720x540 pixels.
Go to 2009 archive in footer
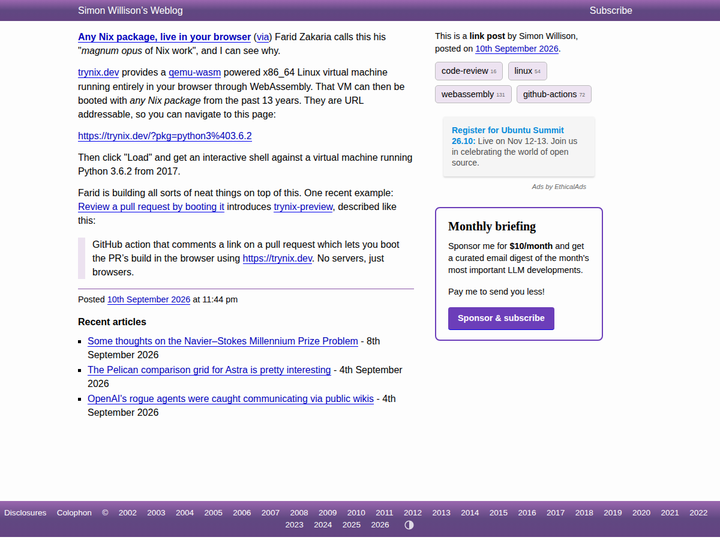(327, 512)
